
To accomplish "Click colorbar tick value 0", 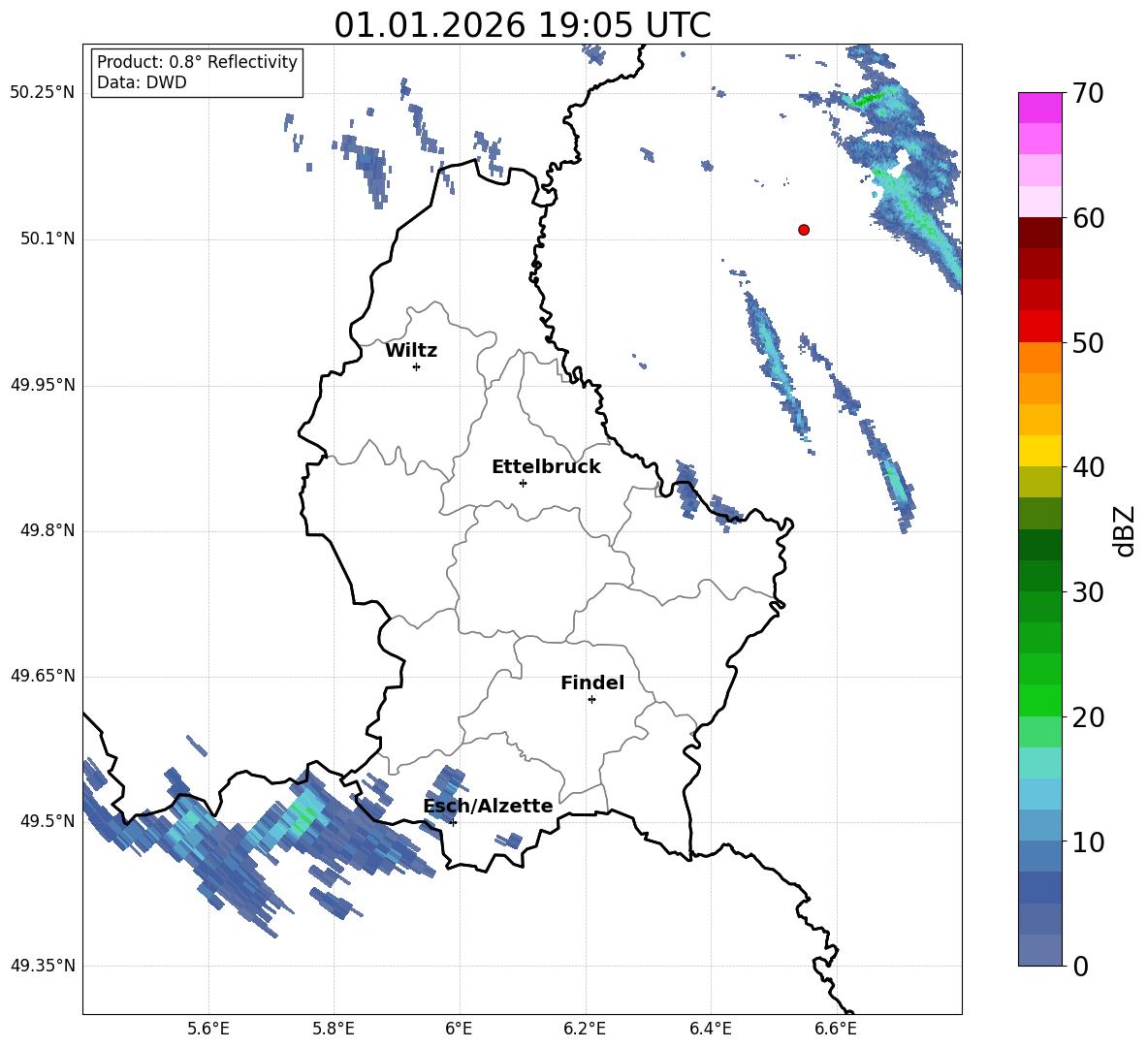I will click(1080, 967).
